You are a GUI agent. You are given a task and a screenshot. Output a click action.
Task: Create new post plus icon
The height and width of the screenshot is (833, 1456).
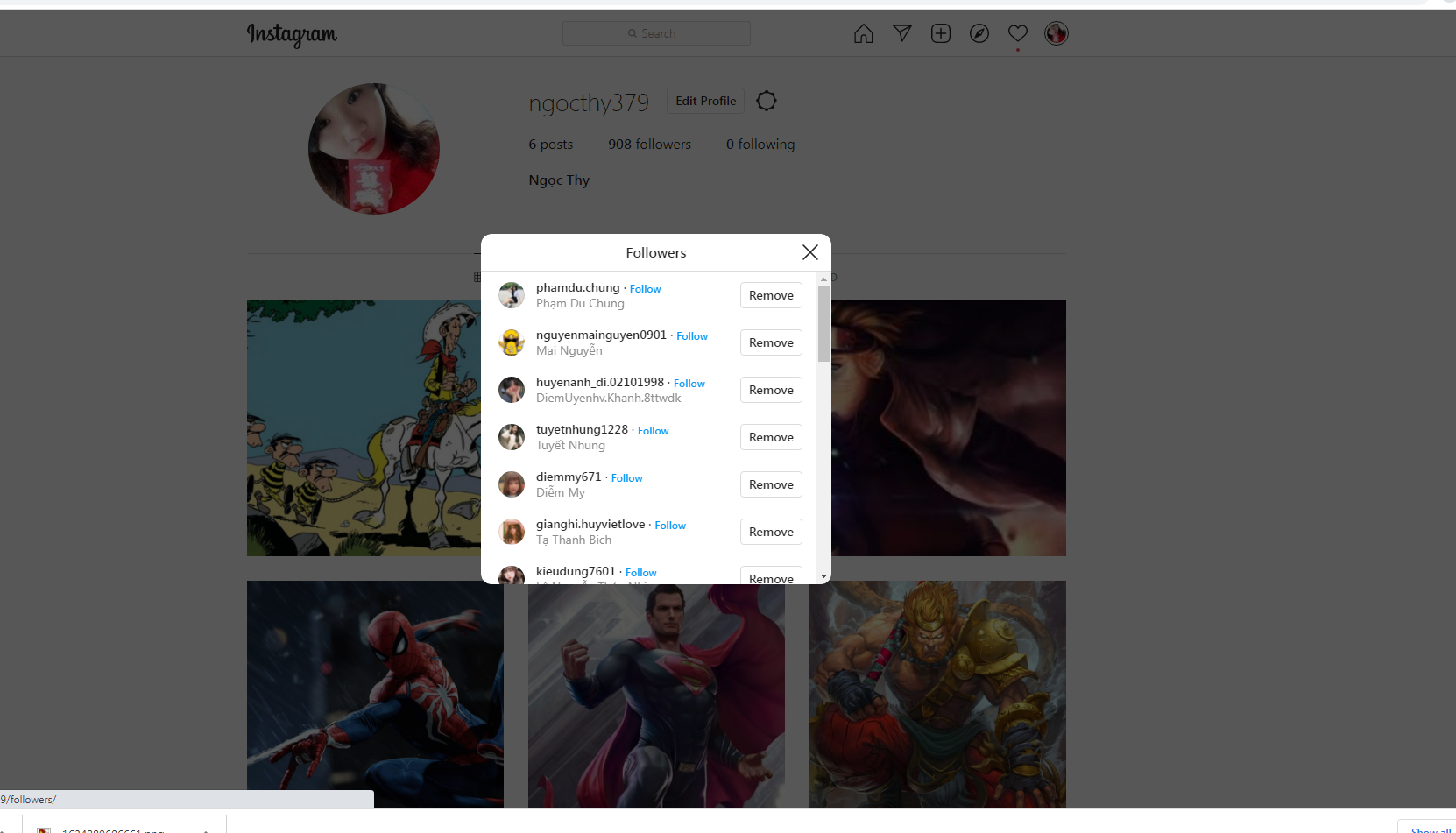(x=941, y=33)
